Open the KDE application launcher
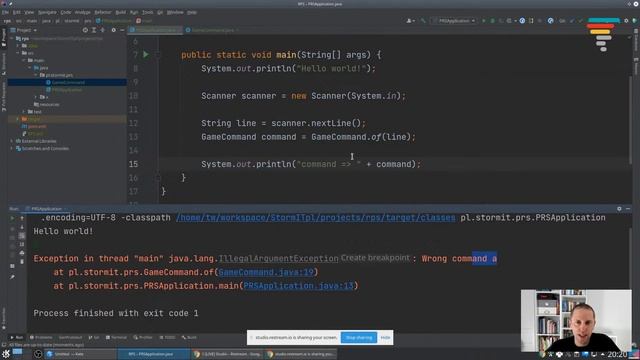 6,354
